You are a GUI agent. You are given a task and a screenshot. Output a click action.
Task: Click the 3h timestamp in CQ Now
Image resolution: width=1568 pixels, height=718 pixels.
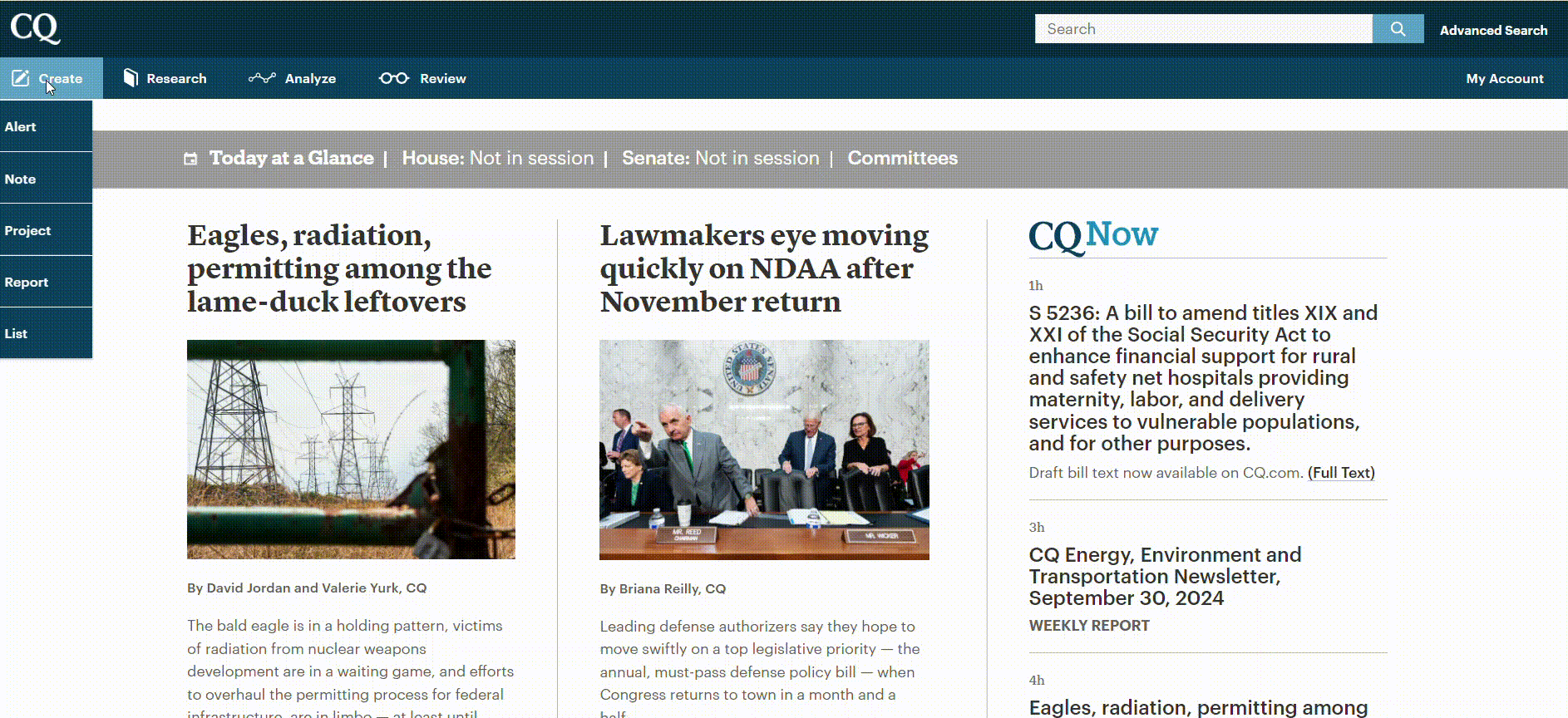point(1037,528)
